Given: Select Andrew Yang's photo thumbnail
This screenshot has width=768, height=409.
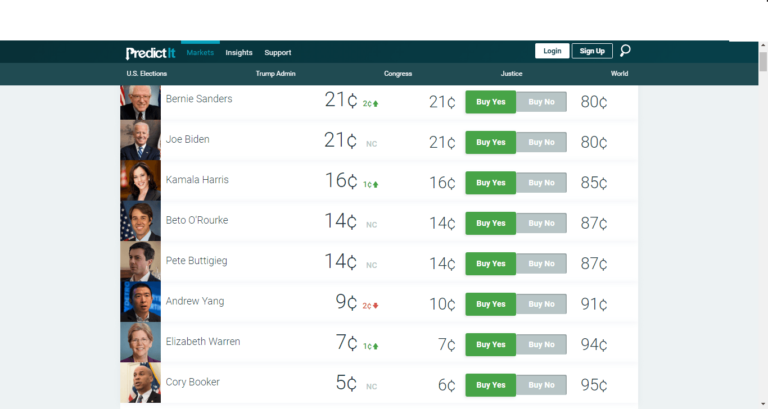Looking at the screenshot, I should tap(140, 301).
